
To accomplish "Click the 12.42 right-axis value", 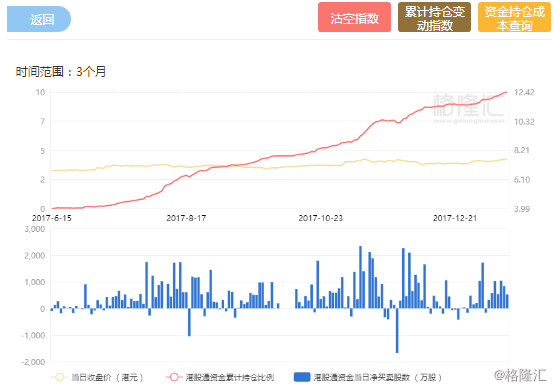I will tap(524, 92).
